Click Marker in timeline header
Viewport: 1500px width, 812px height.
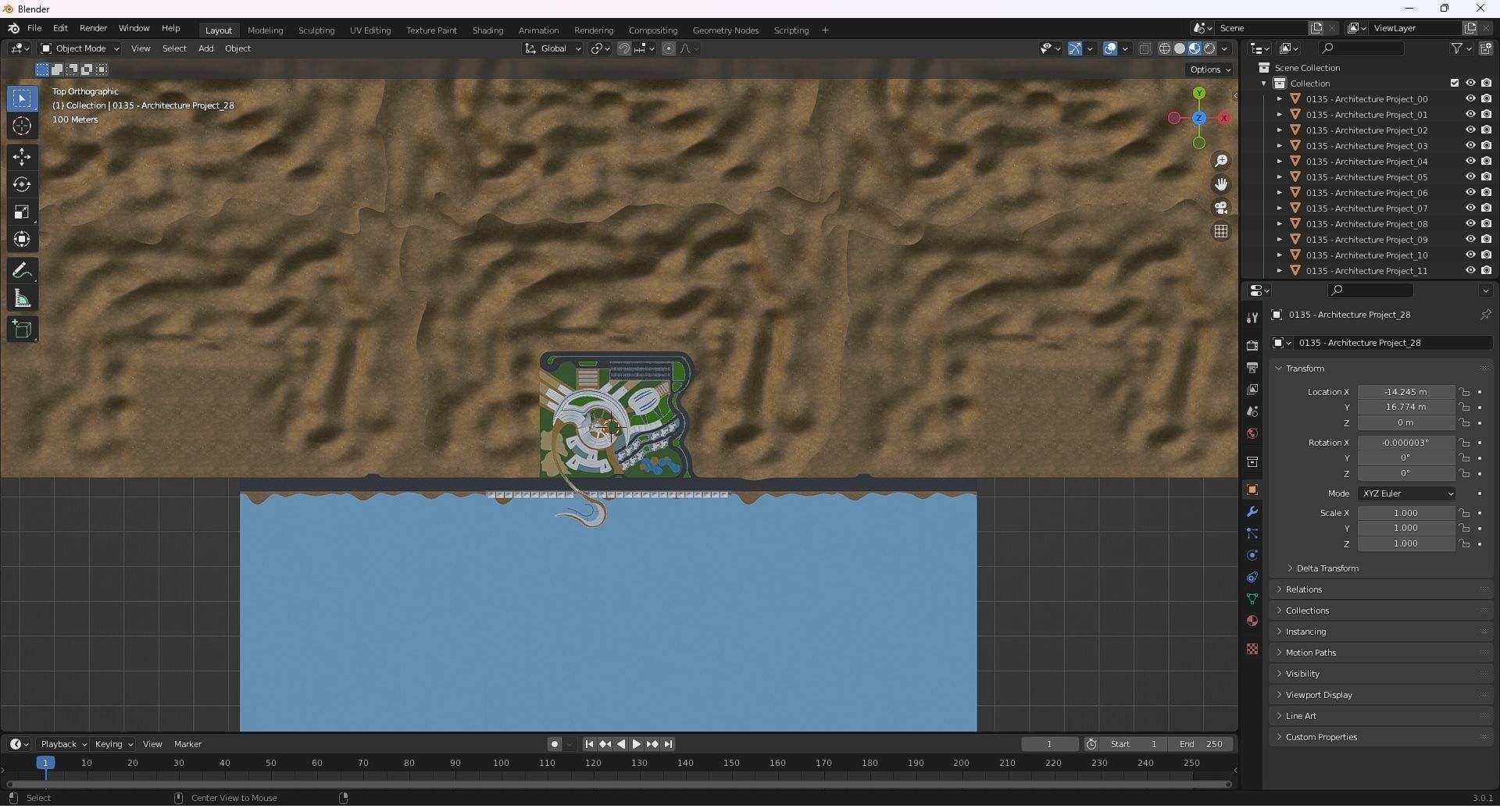(x=187, y=745)
